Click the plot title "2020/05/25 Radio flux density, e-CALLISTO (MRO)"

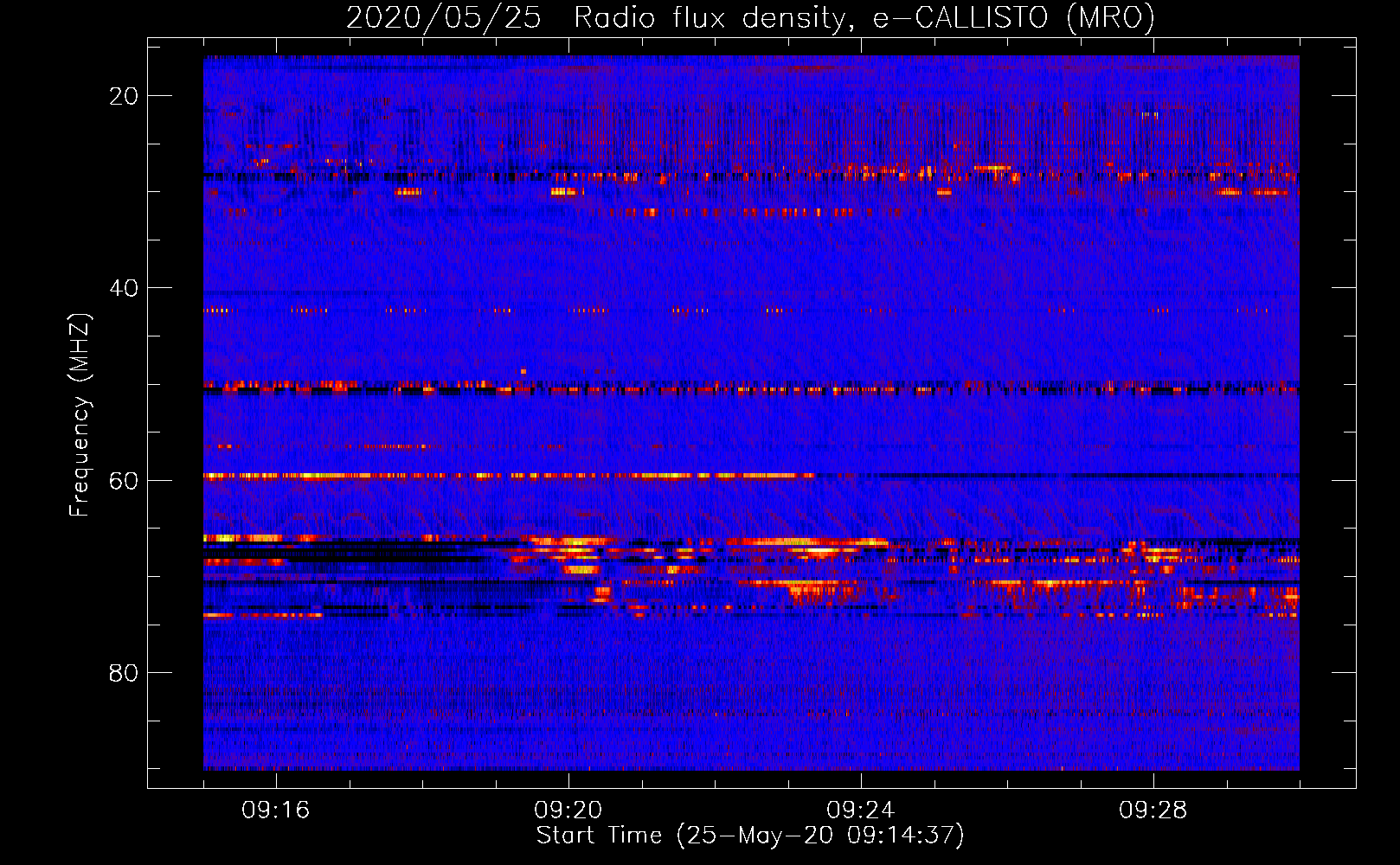[x=750, y=17]
